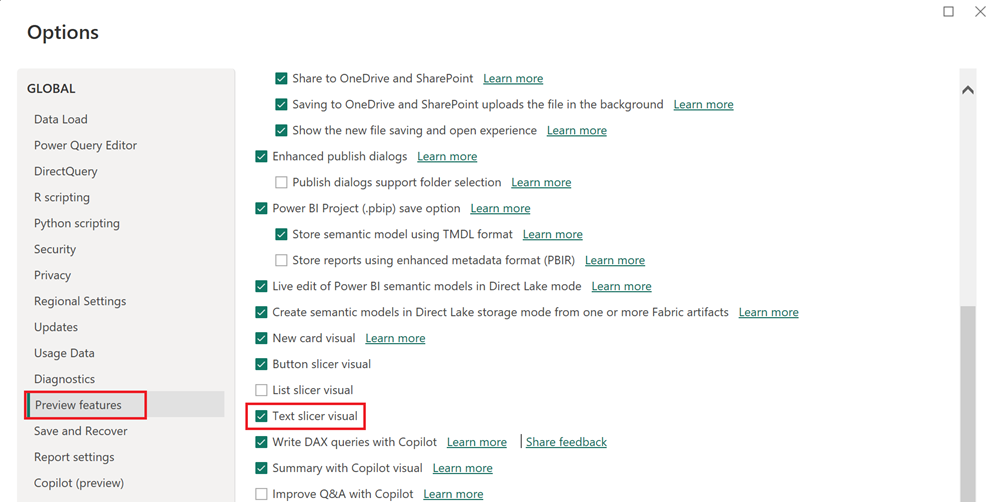Toggle the New card visual checkbox
992x502 pixels.
[x=262, y=338]
